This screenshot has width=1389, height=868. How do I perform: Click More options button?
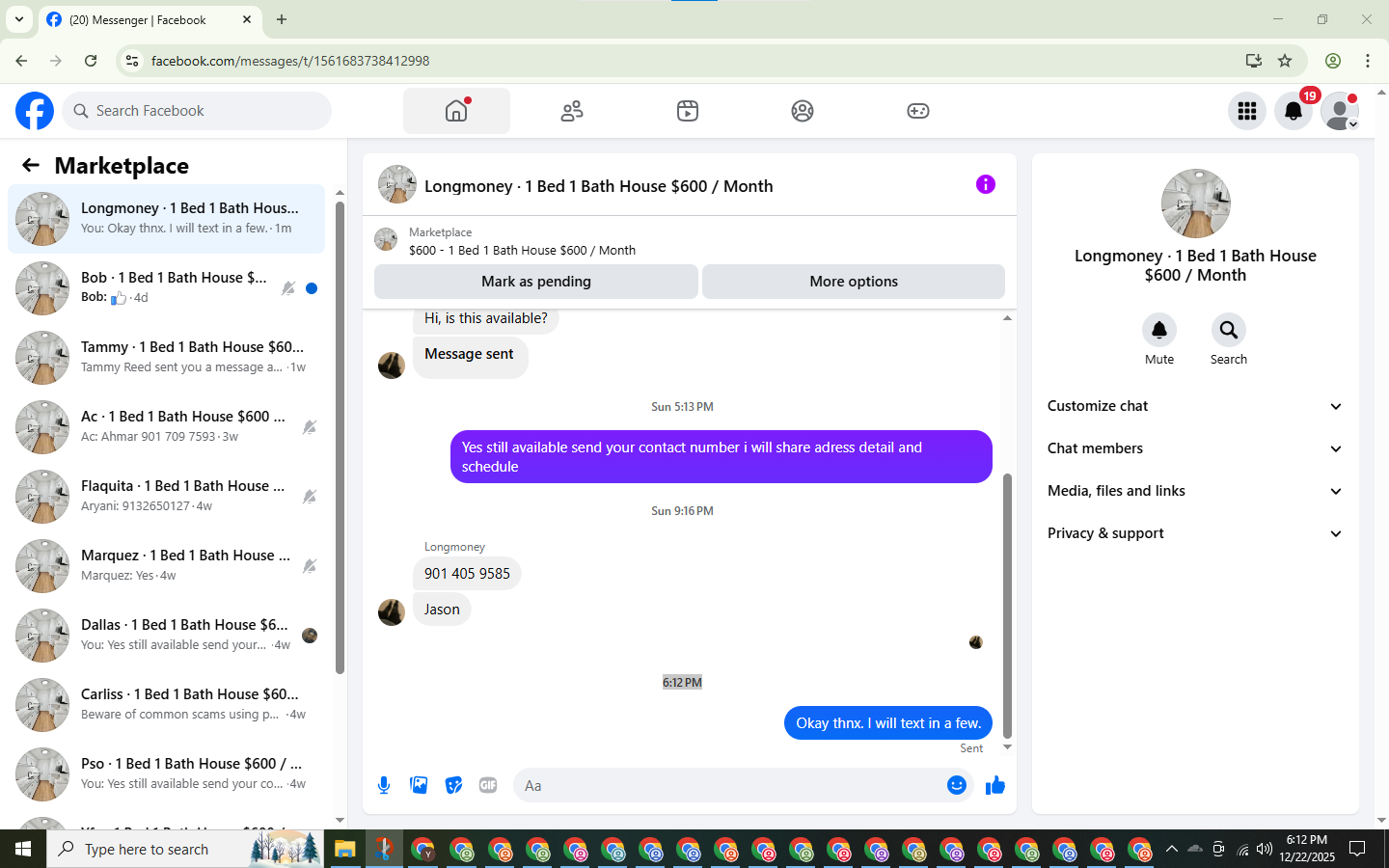point(854,282)
